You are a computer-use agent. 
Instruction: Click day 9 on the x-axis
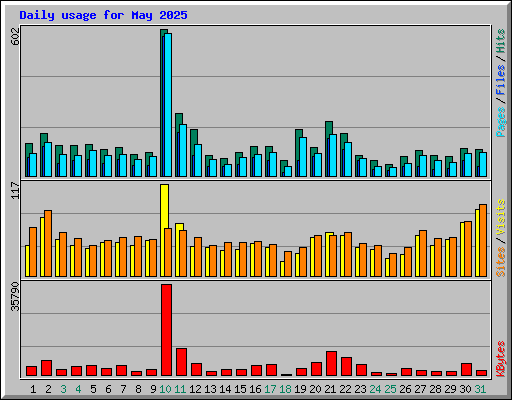(x=153, y=389)
